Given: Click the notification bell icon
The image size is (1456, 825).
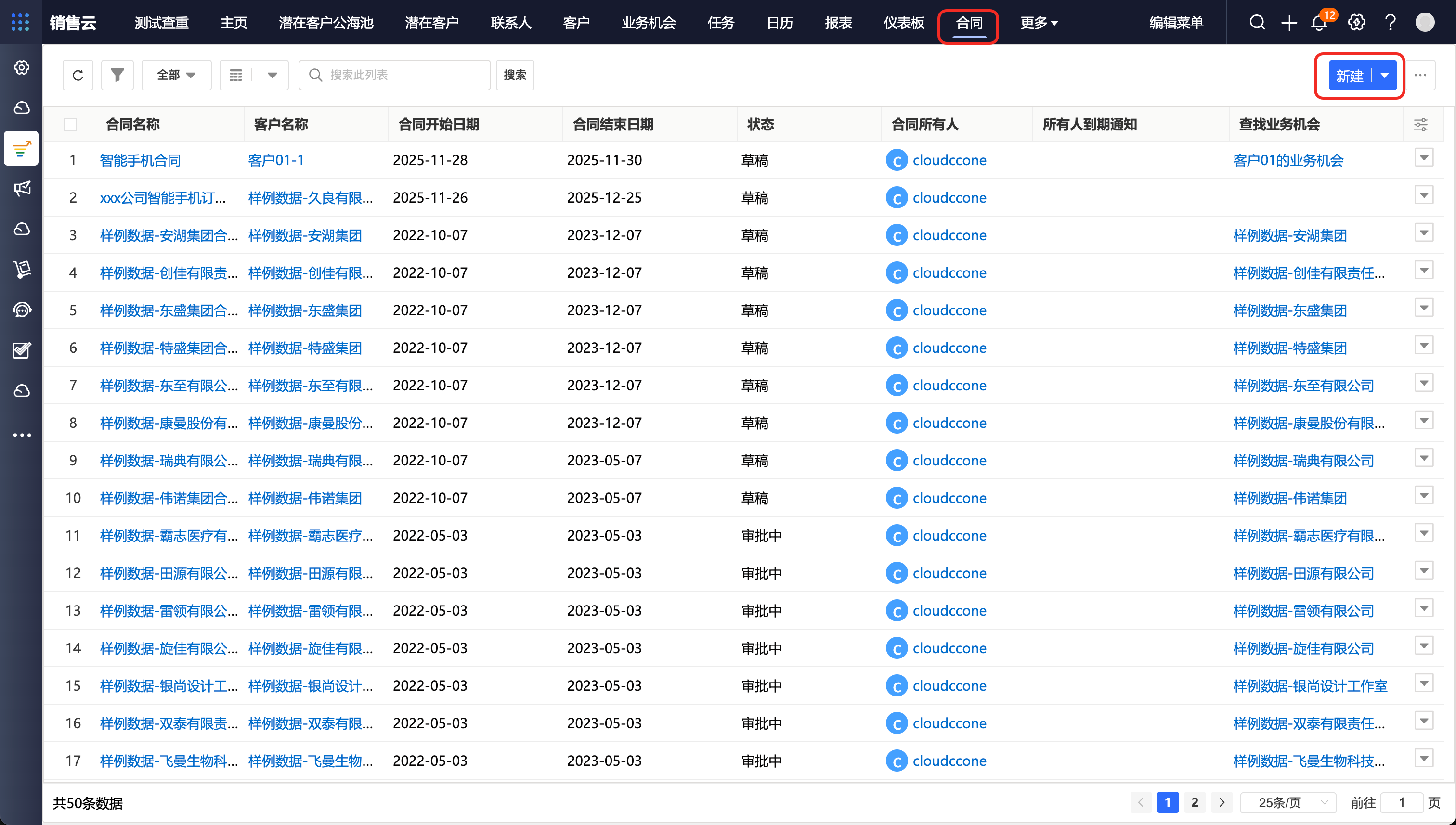Looking at the screenshot, I should click(1318, 23).
